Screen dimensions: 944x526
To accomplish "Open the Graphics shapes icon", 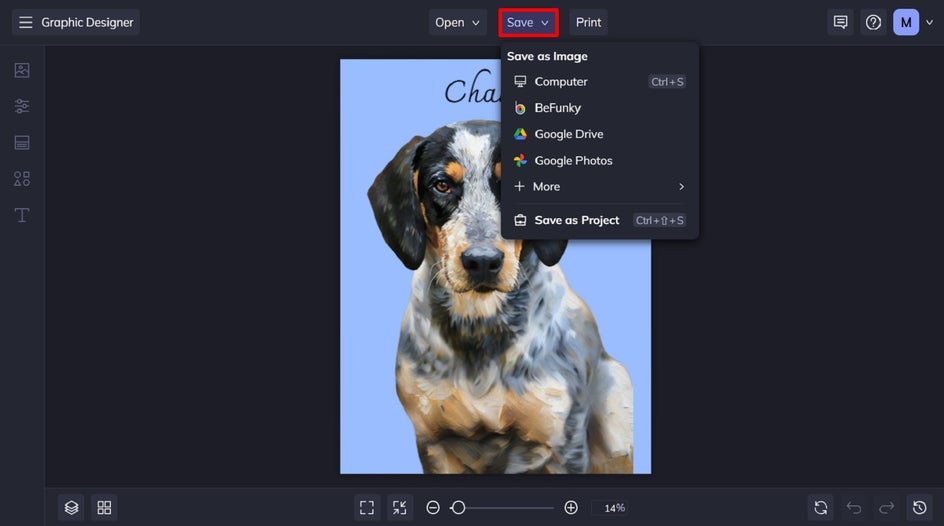I will point(22,179).
